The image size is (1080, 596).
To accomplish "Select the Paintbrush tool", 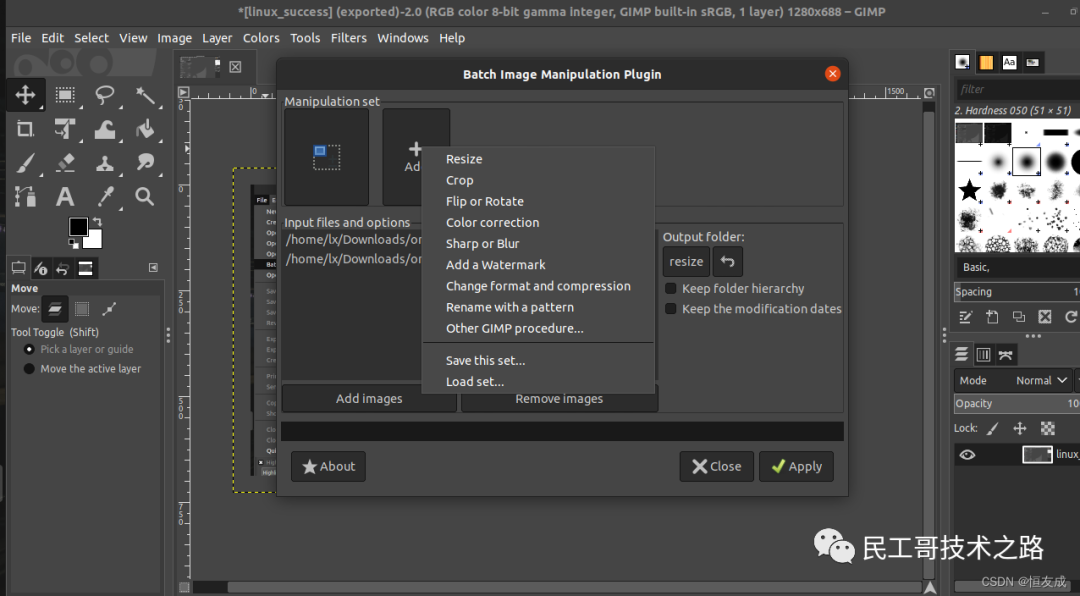I will tap(25, 163).
